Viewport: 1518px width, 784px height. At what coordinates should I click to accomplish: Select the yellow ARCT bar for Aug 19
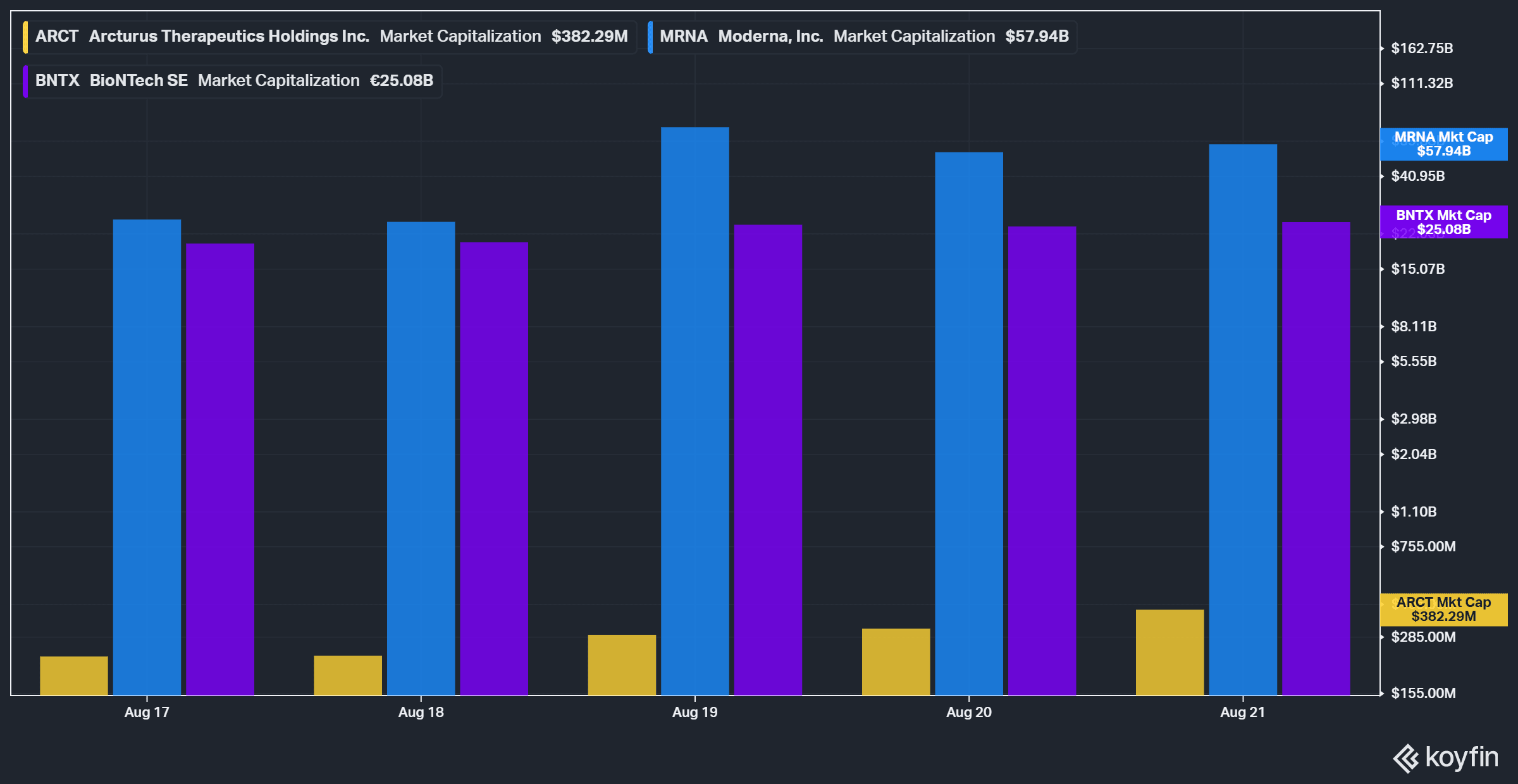coord(622,665)
